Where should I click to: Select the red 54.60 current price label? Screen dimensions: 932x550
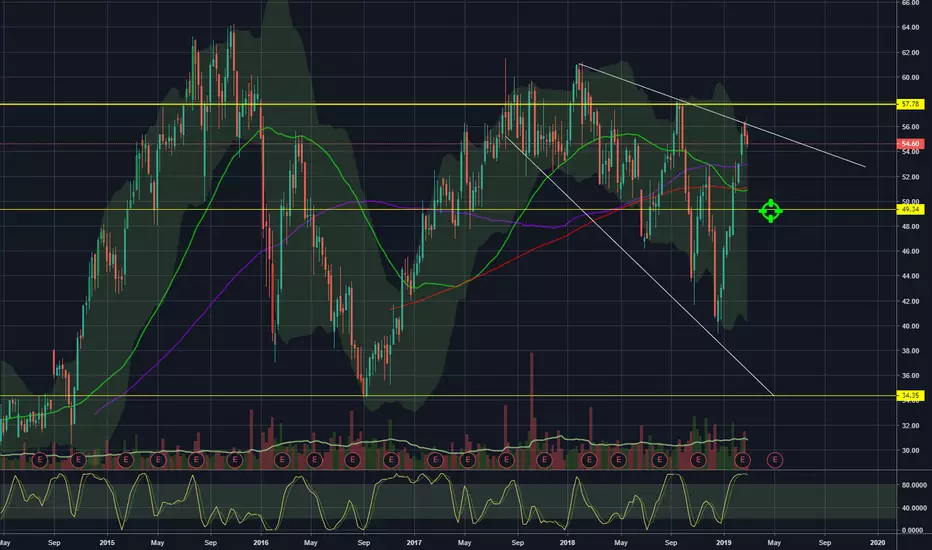click(x=910, y=144)
